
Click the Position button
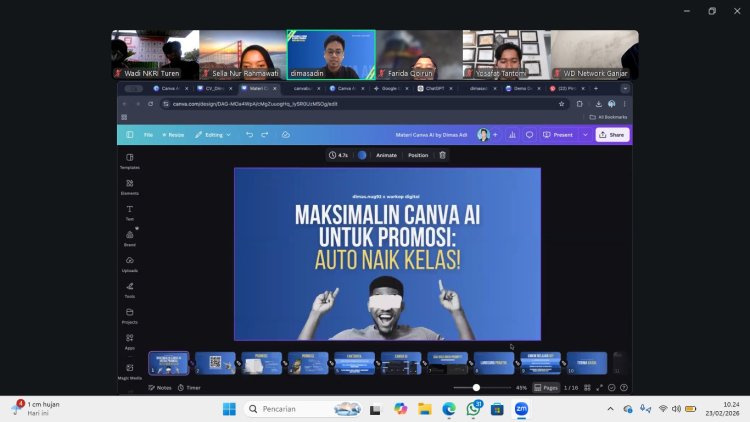[x=418, y=155]
